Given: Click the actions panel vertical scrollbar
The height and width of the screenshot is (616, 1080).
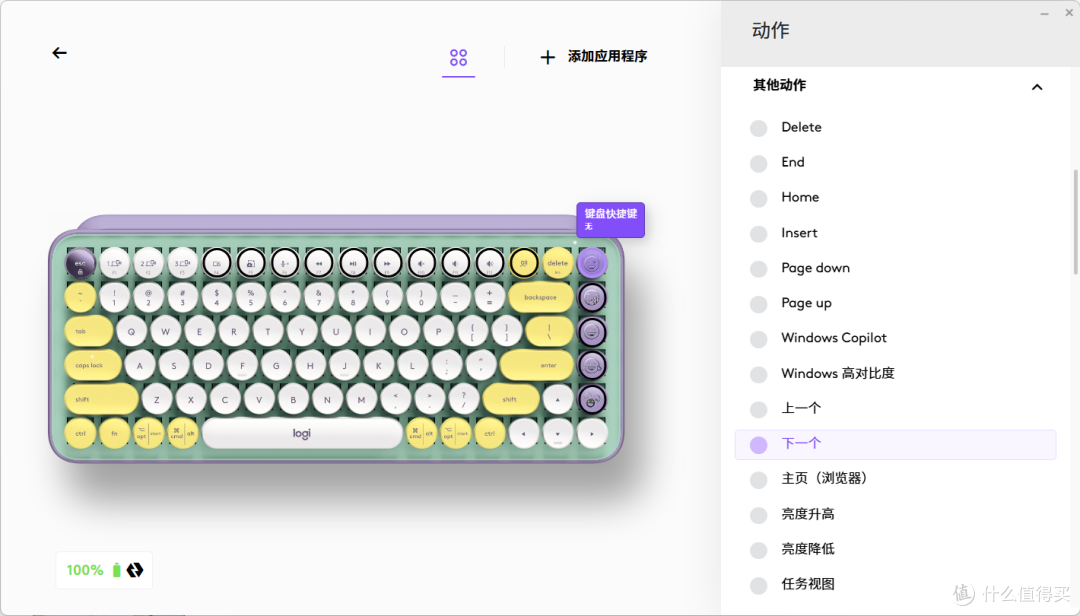Looking at the screenshot, I should click(x=1075, y=222).
